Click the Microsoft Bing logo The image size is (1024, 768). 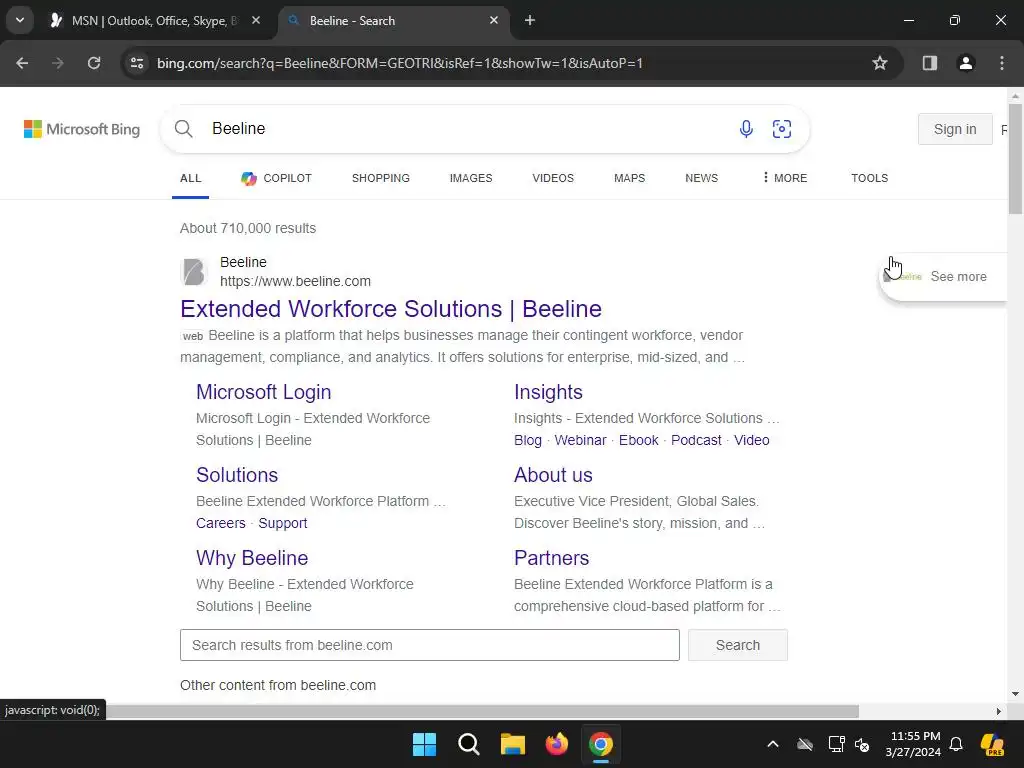82,129
